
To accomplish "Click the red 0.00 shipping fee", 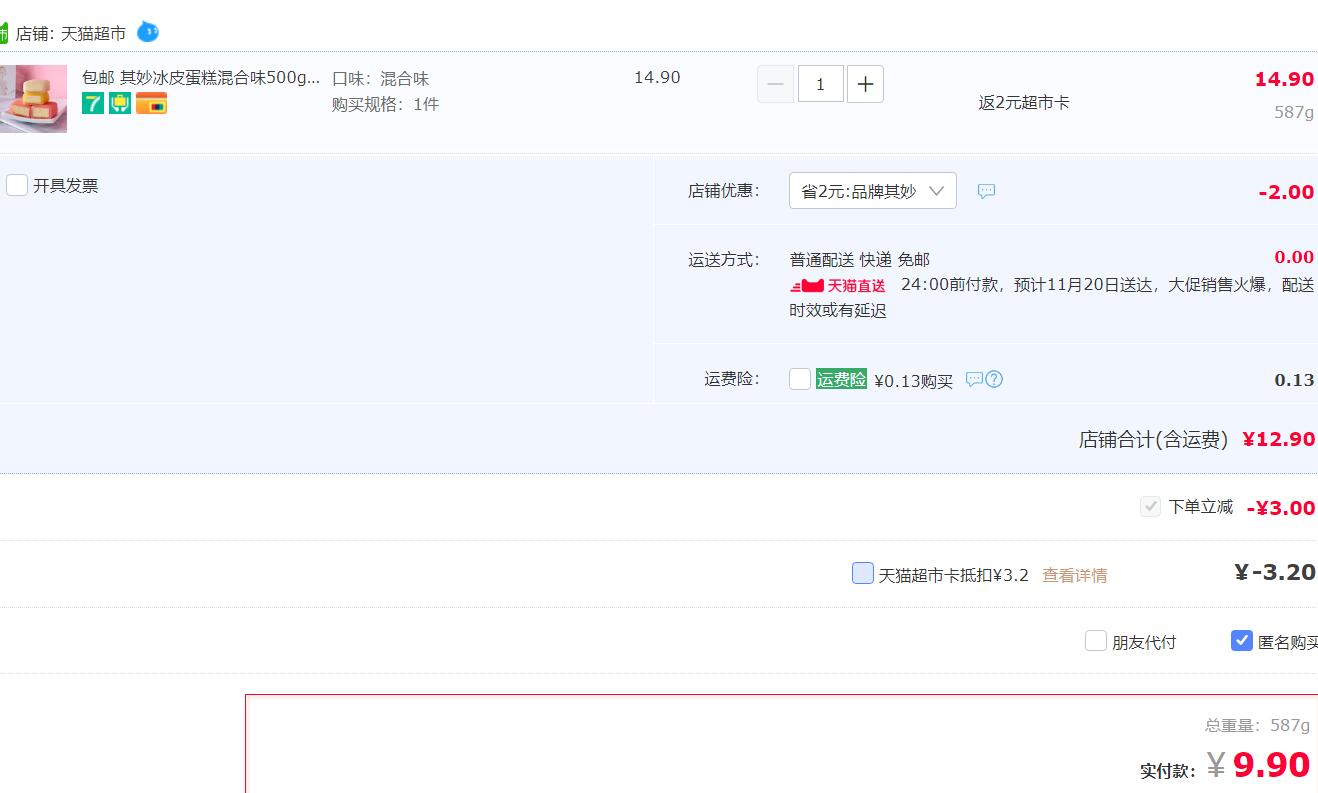I will pyautogui.click(x=1294, y=257).
